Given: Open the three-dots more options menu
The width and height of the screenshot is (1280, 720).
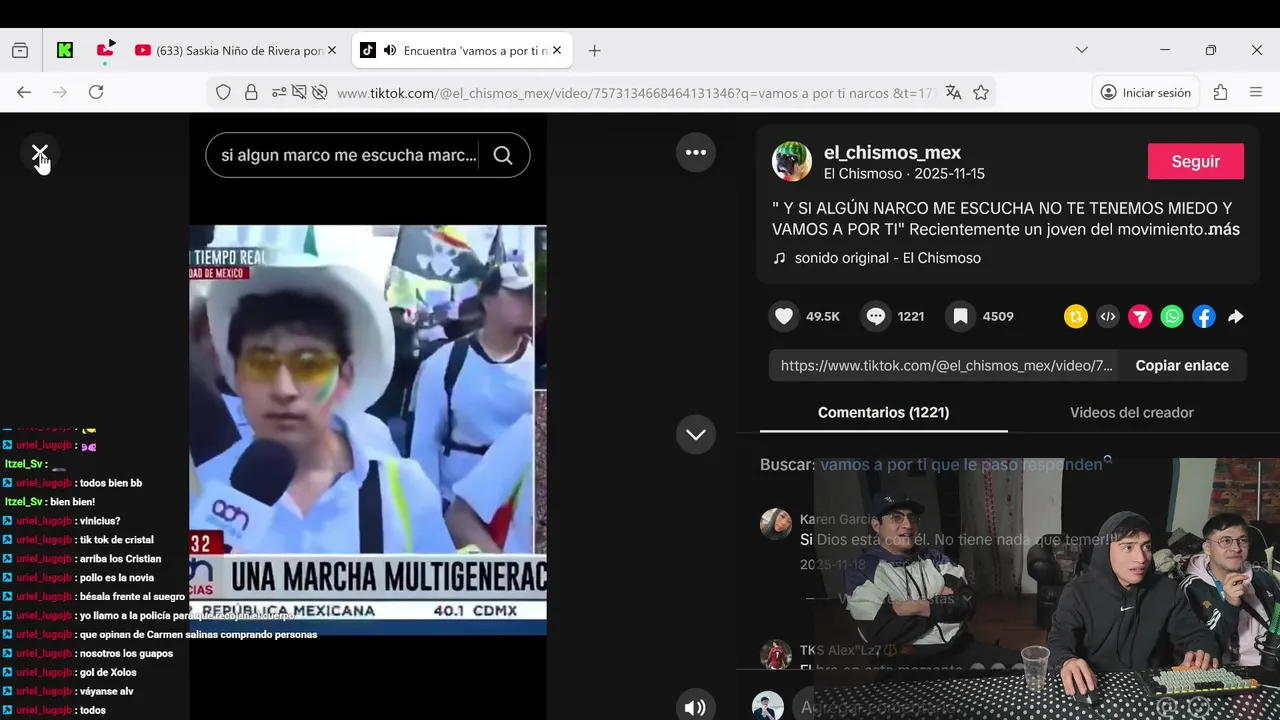Looking at the screenshot, I should tap(696, 152).
